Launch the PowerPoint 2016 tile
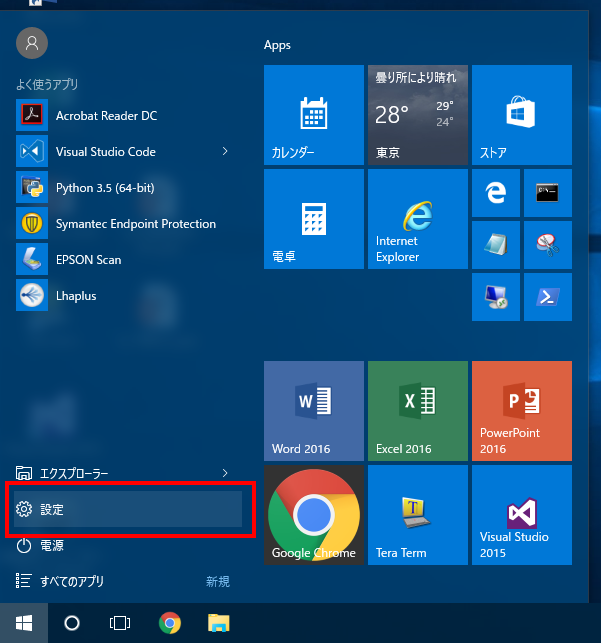This screenshot has width=601, height=643. click(x=522, y=411)
